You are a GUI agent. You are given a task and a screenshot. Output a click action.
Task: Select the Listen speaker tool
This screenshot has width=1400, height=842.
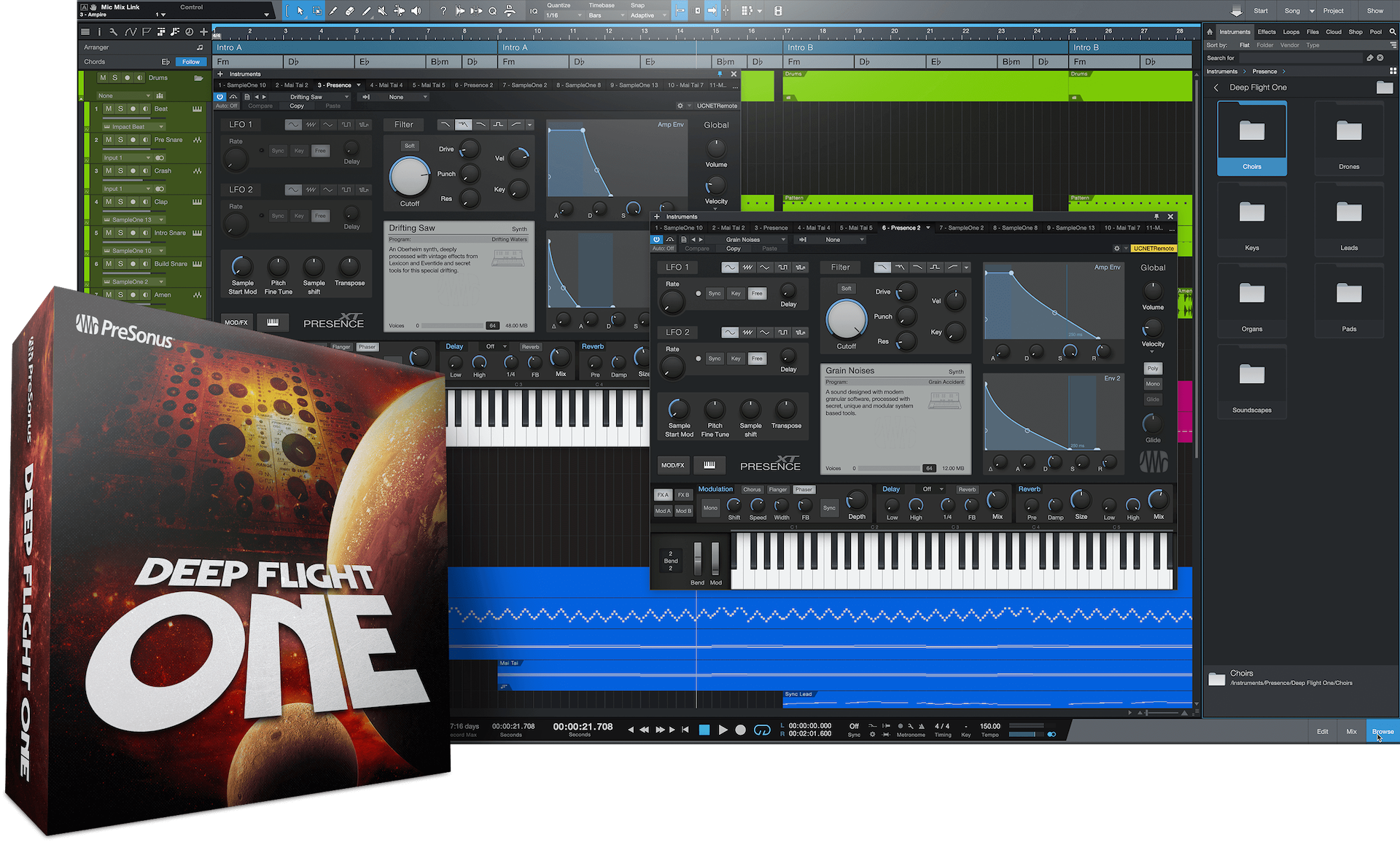click(416, 11)
